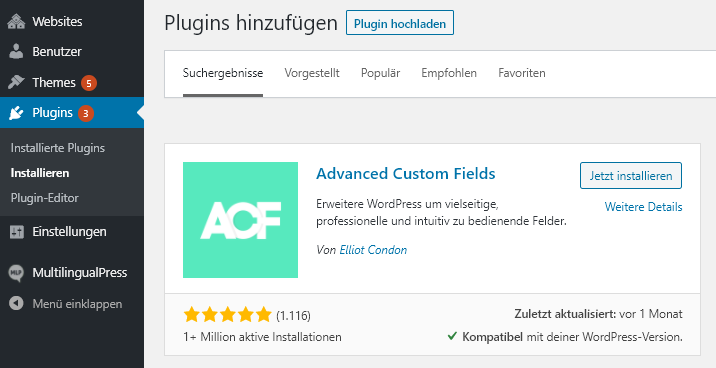This screenshot has height=368, width=716.
Task: Select the Installieren submenu item
Action: tap(40, 173)
